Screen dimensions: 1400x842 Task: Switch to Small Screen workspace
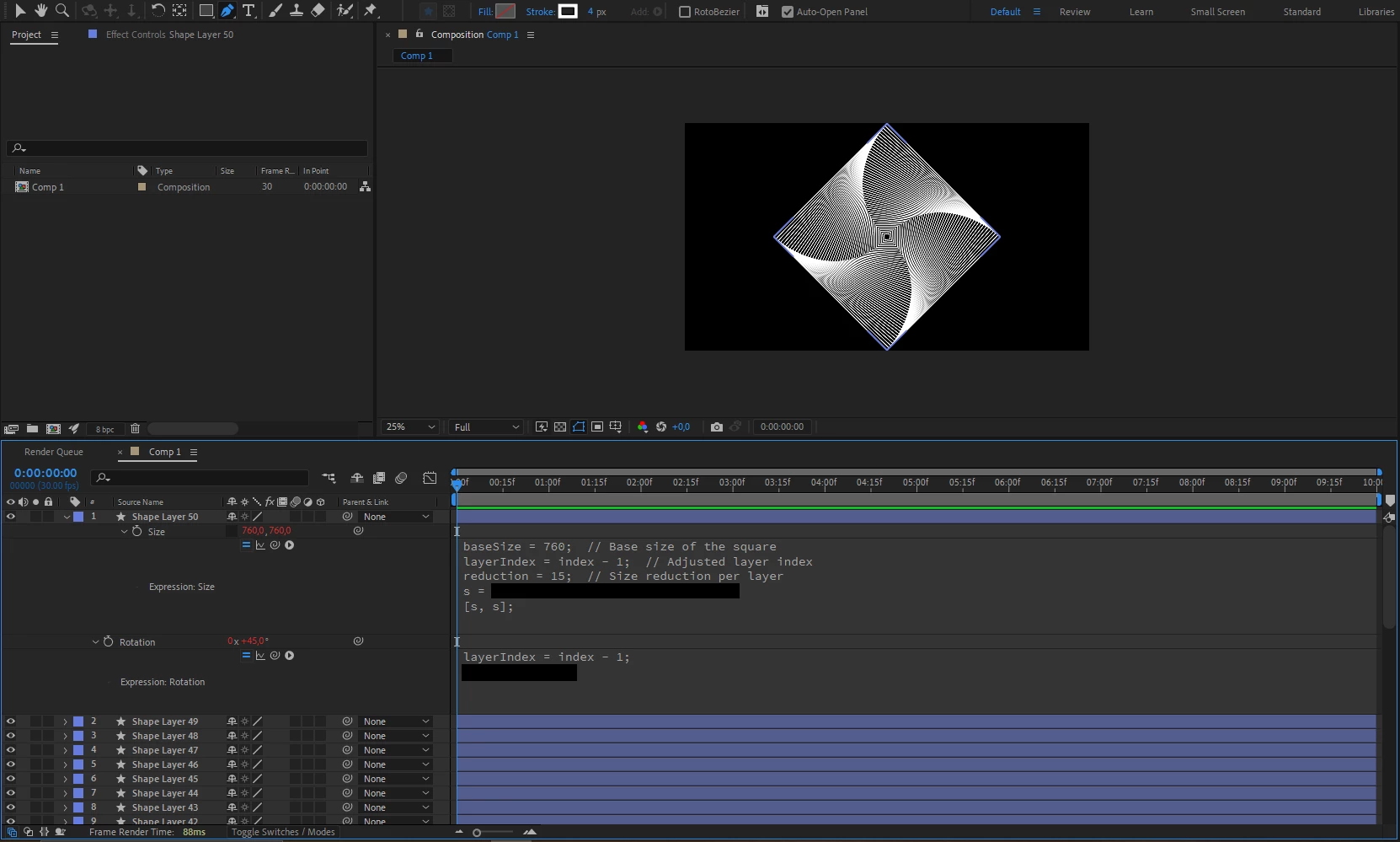coord(1217,12)
